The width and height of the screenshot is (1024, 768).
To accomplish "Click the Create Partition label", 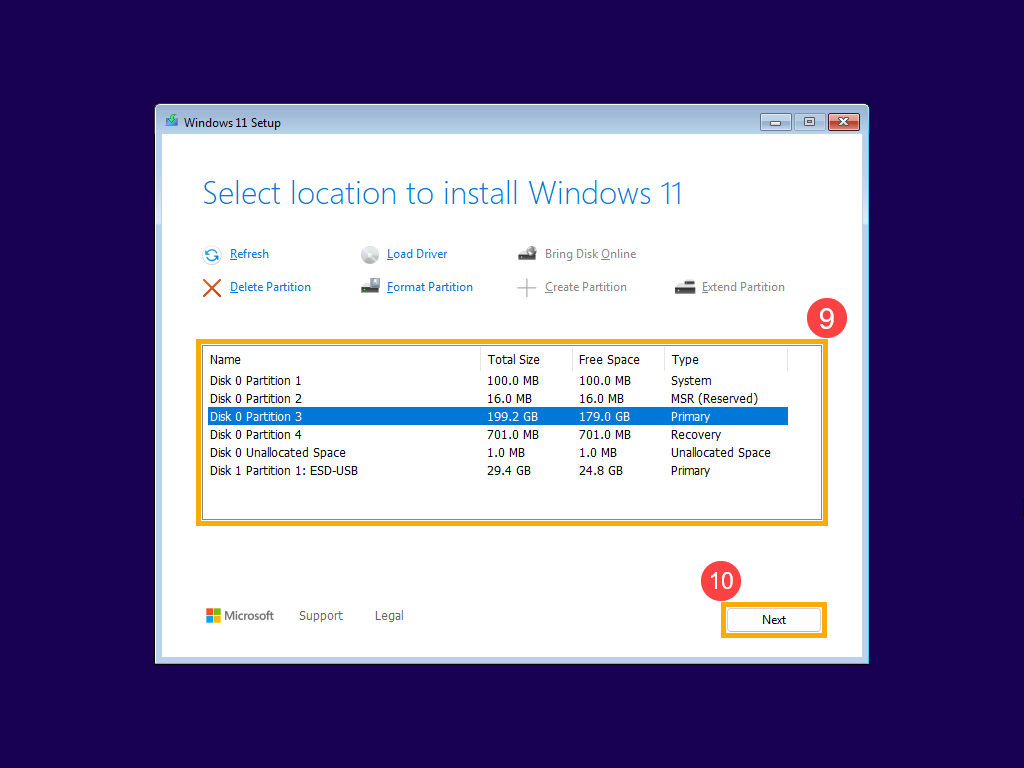I will click(586, 287).
